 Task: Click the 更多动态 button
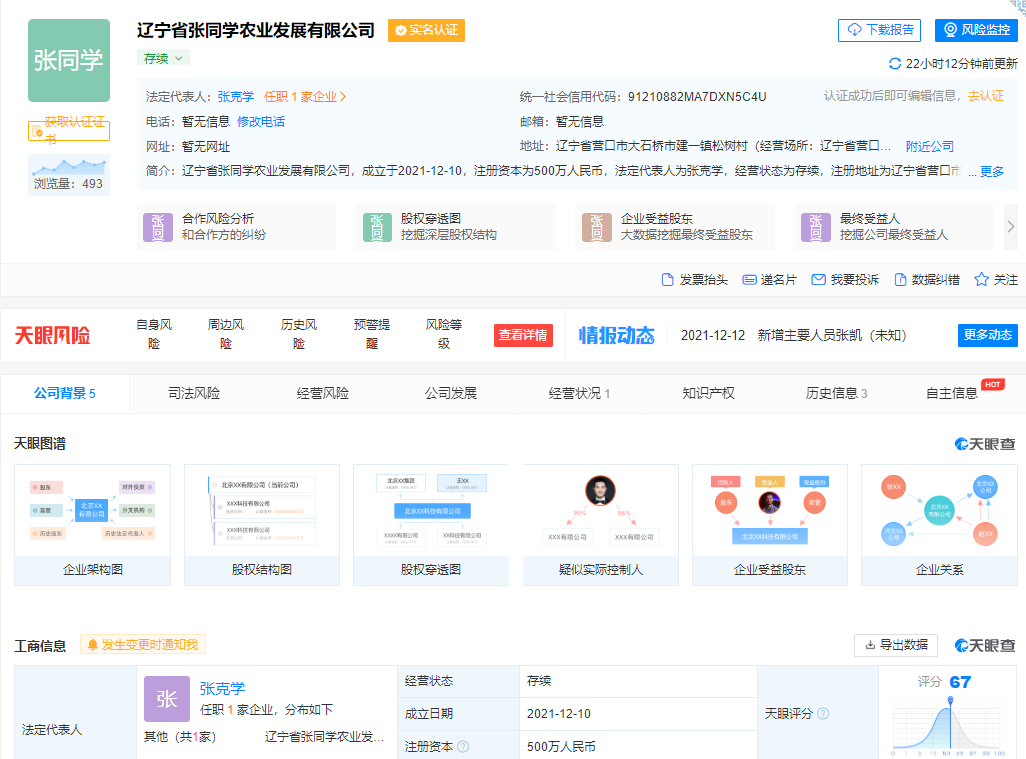987,335
